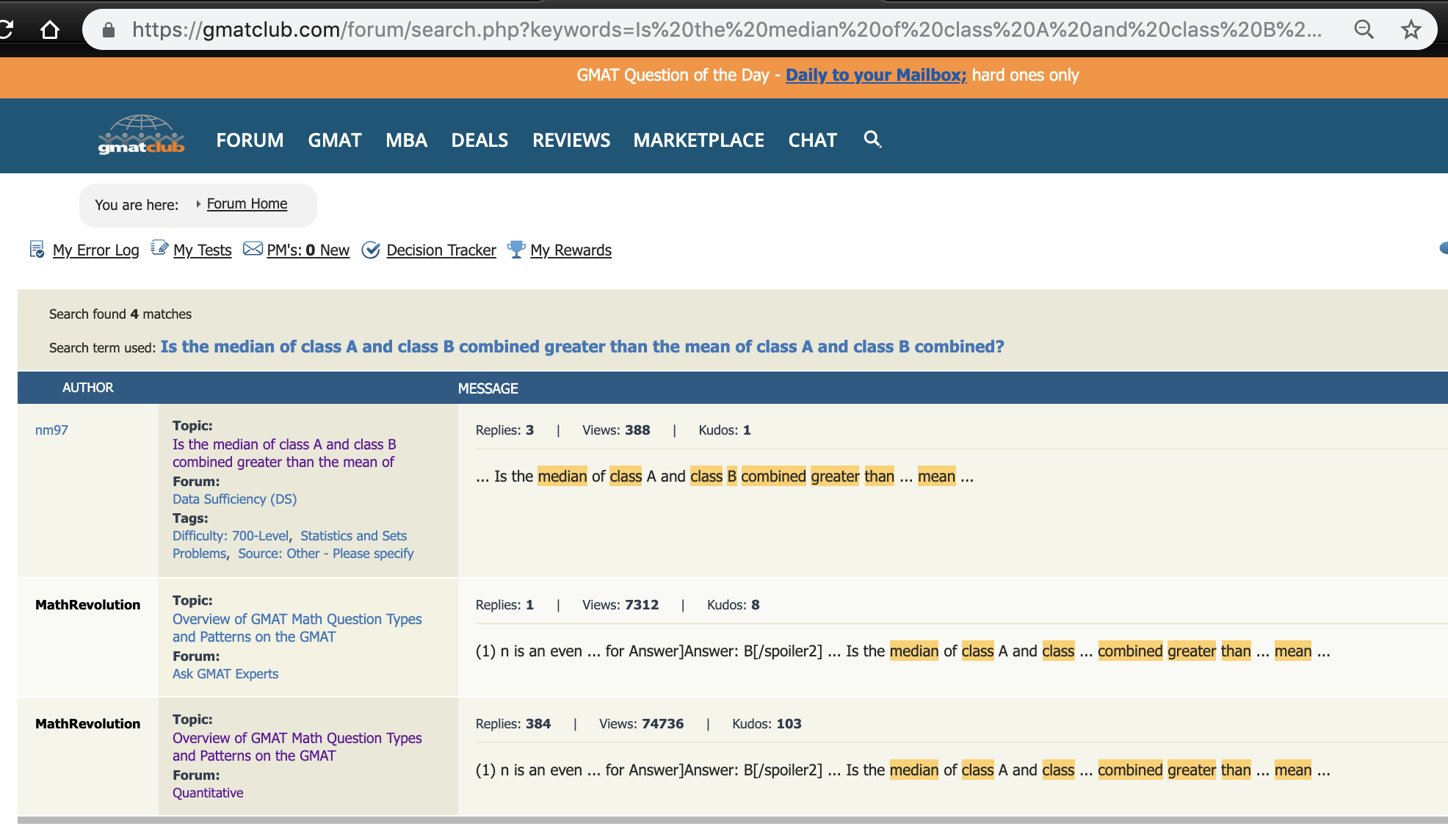Open the REVIEWS menu
Viewport: 1448px width, 840px height.
(571, 140)
